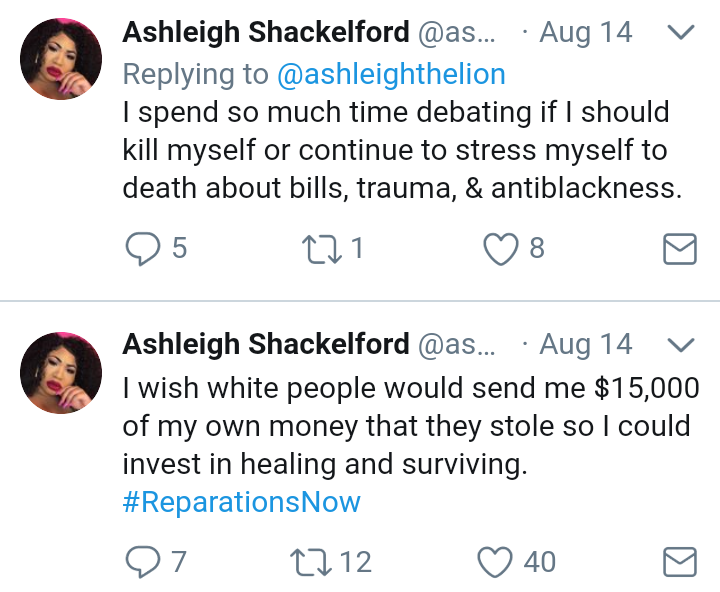
Task: Retweet the first tweet with 1 retweet
Action: click(322, 249)
